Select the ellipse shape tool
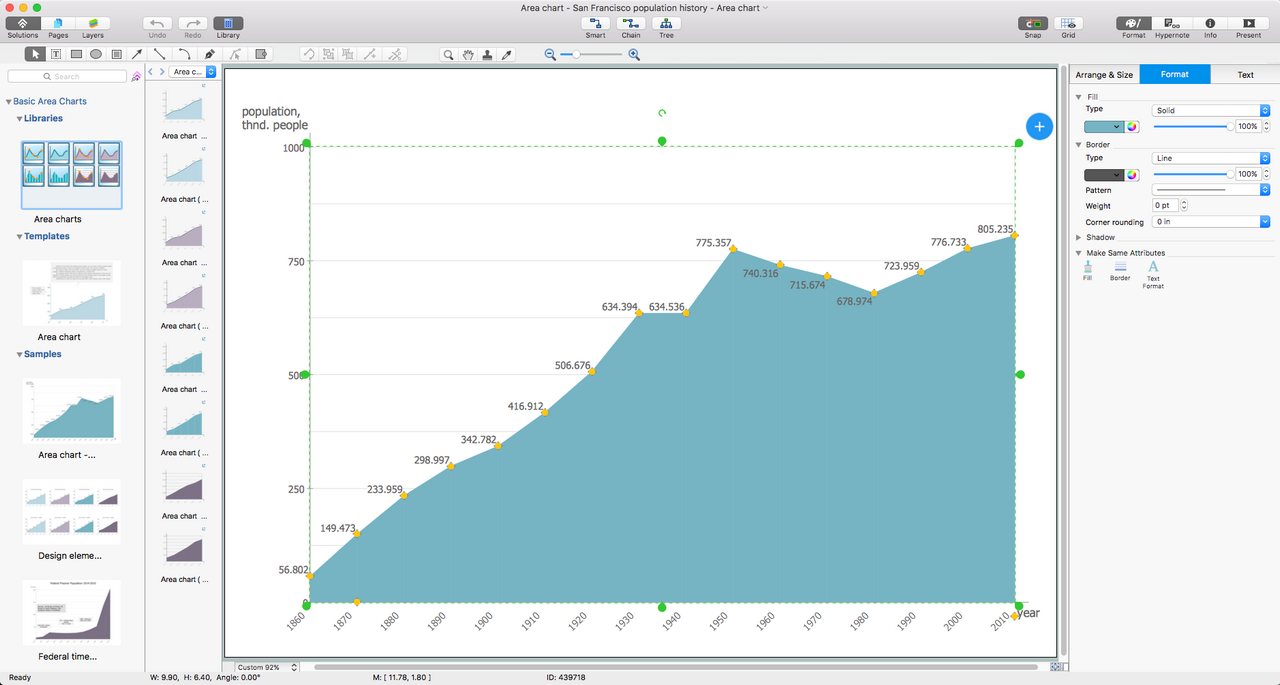The image size is (1280, 685). pyautogui.click(x=96, y=54)
